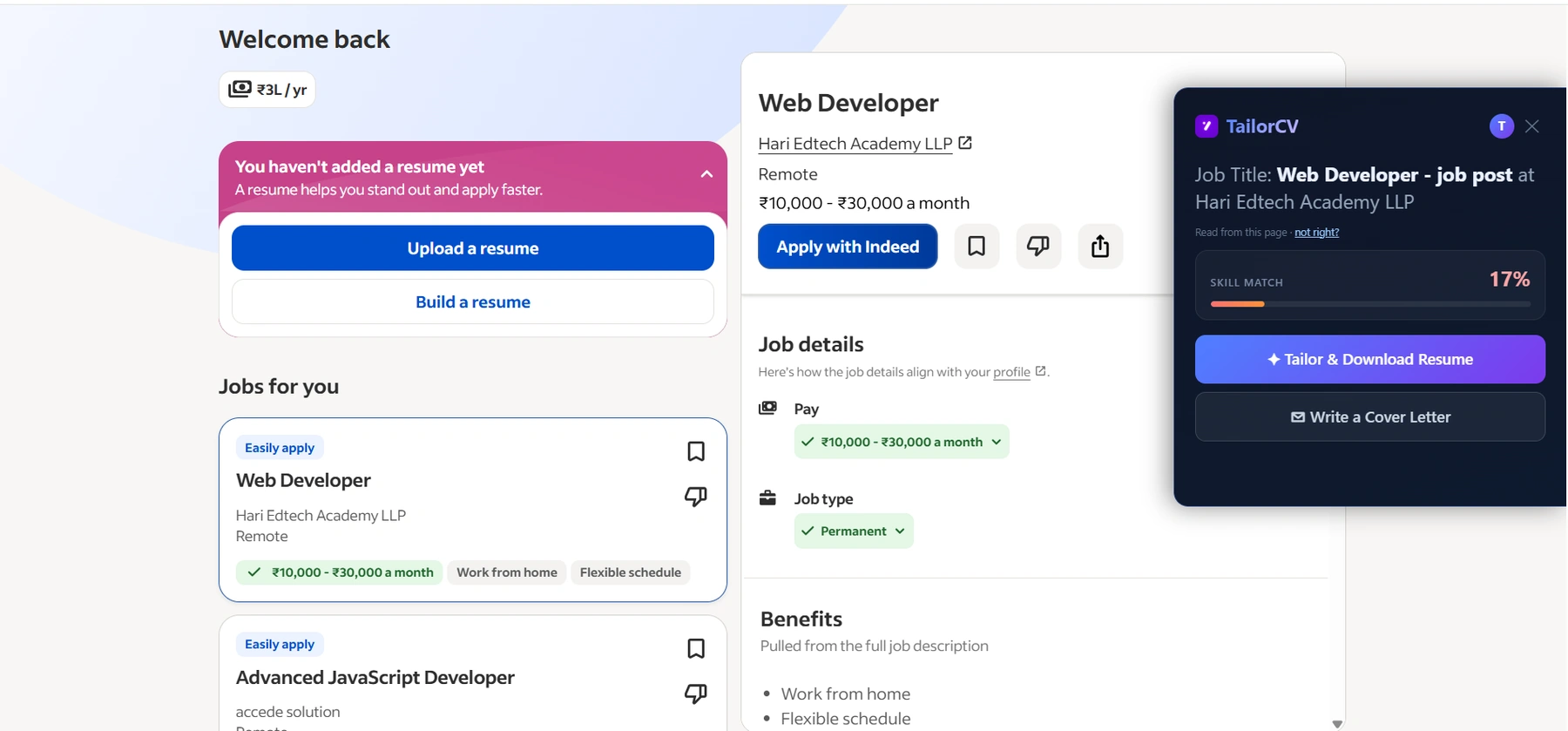Open external link icon beside Hari Edtech Academy LLP
The image size is (1568, 731).
(x=965, y=143)
